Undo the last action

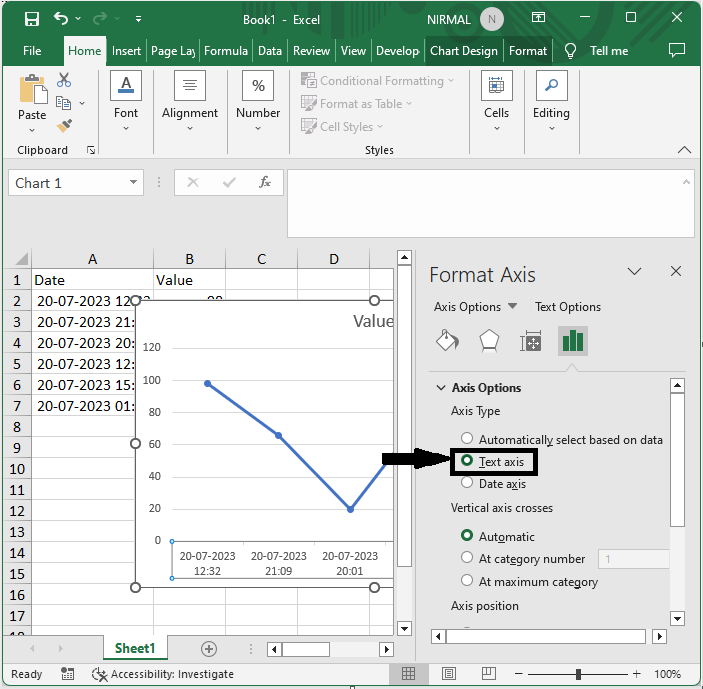pos(61,18)
